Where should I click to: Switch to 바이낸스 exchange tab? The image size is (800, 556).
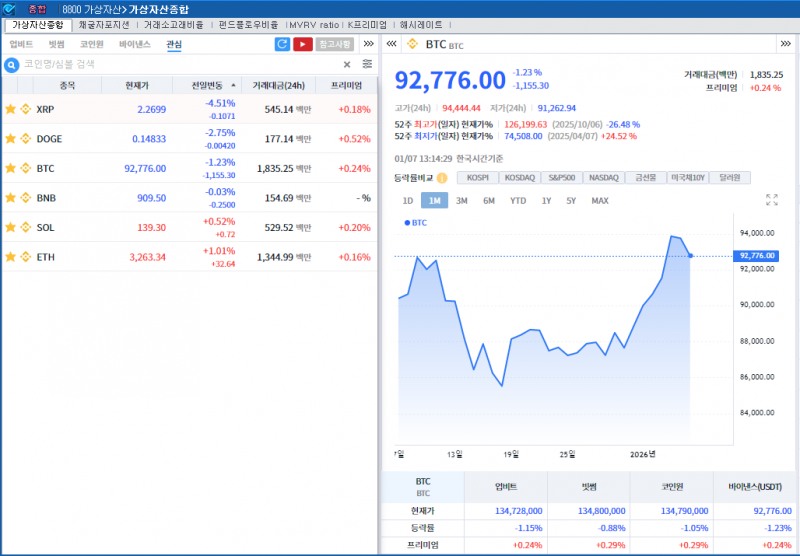tap(135, 44)
